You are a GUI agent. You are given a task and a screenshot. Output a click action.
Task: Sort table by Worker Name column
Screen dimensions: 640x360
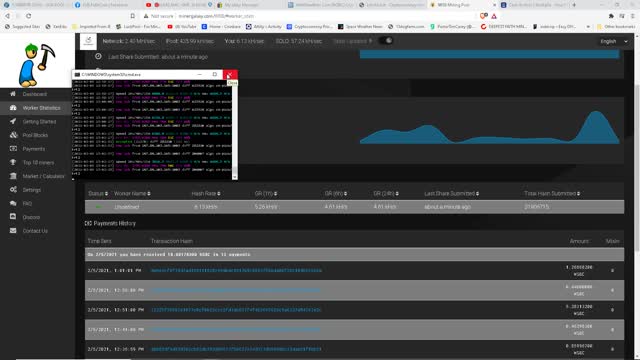pos(149,193)
